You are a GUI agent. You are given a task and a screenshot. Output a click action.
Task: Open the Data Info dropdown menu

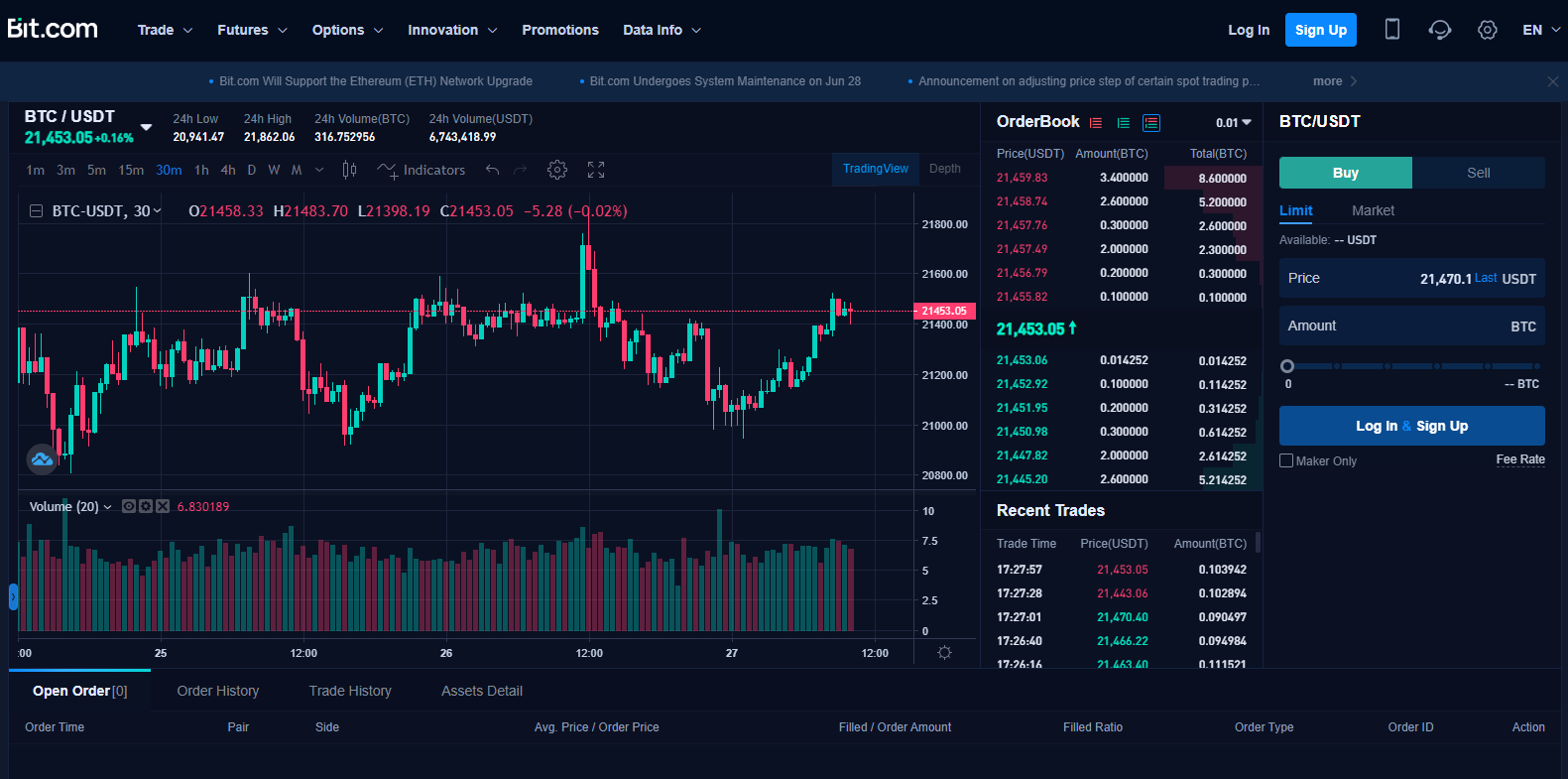(x=663, y=30)
